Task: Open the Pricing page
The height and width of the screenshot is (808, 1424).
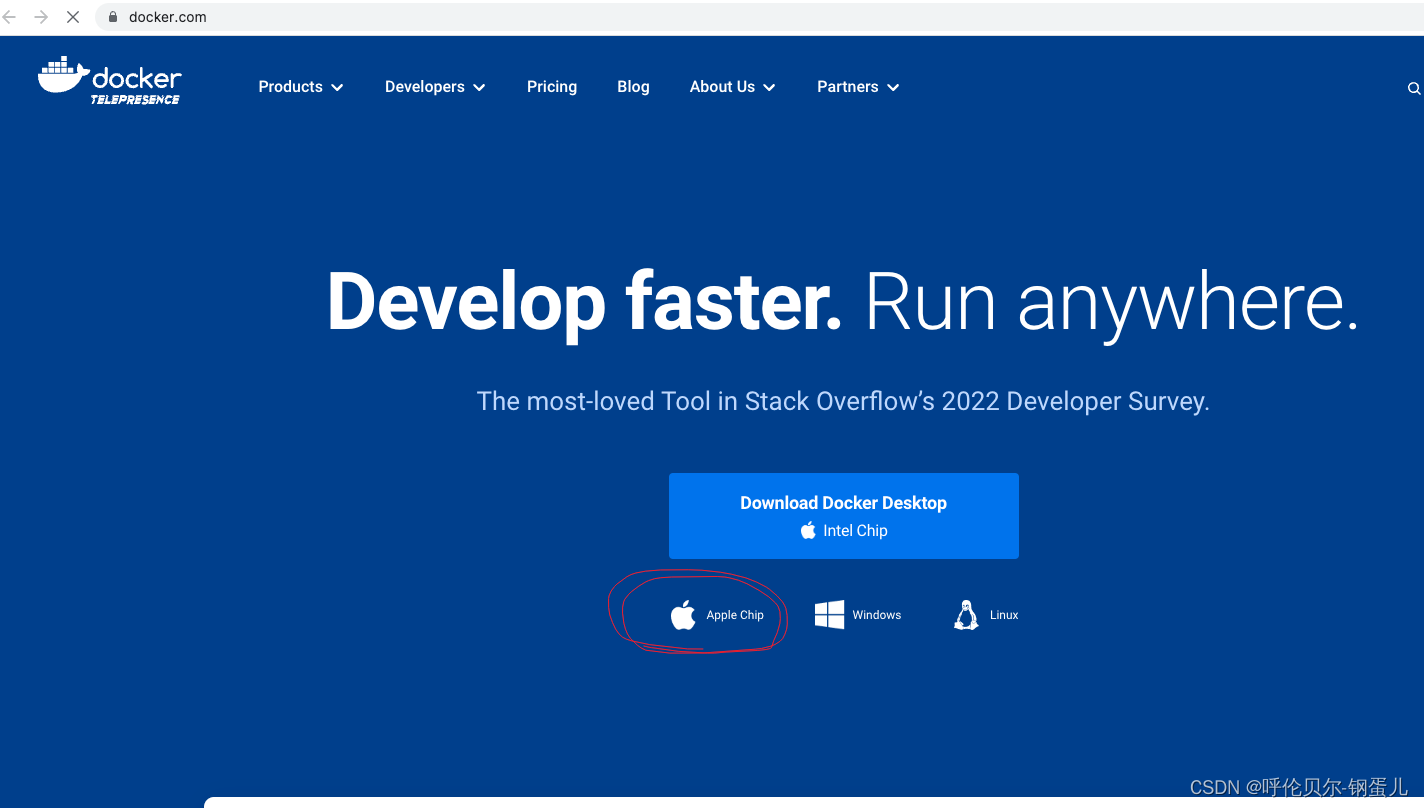Action: click(x=552, y=87)
